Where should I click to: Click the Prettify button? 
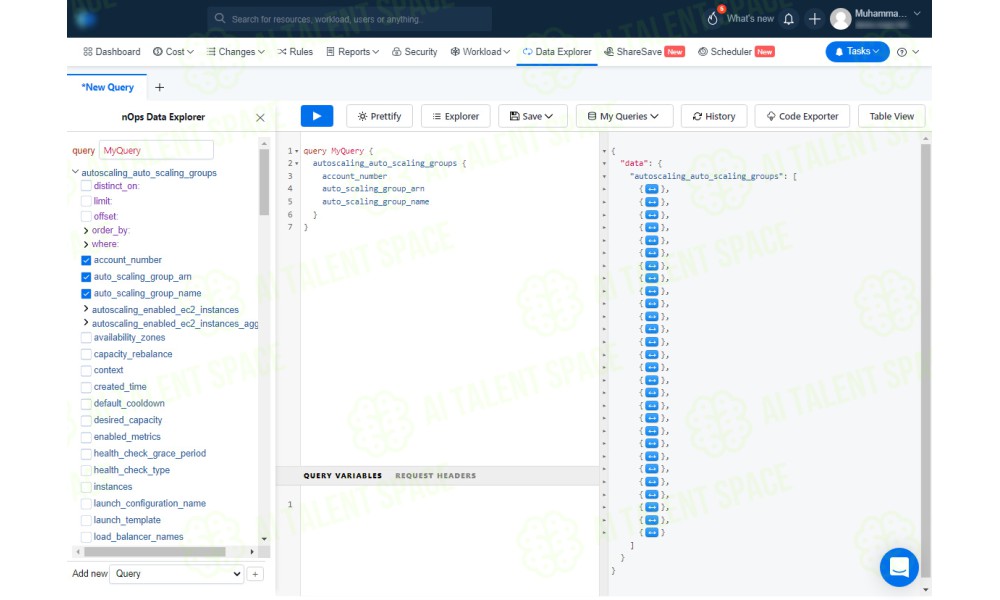point(379,116)
